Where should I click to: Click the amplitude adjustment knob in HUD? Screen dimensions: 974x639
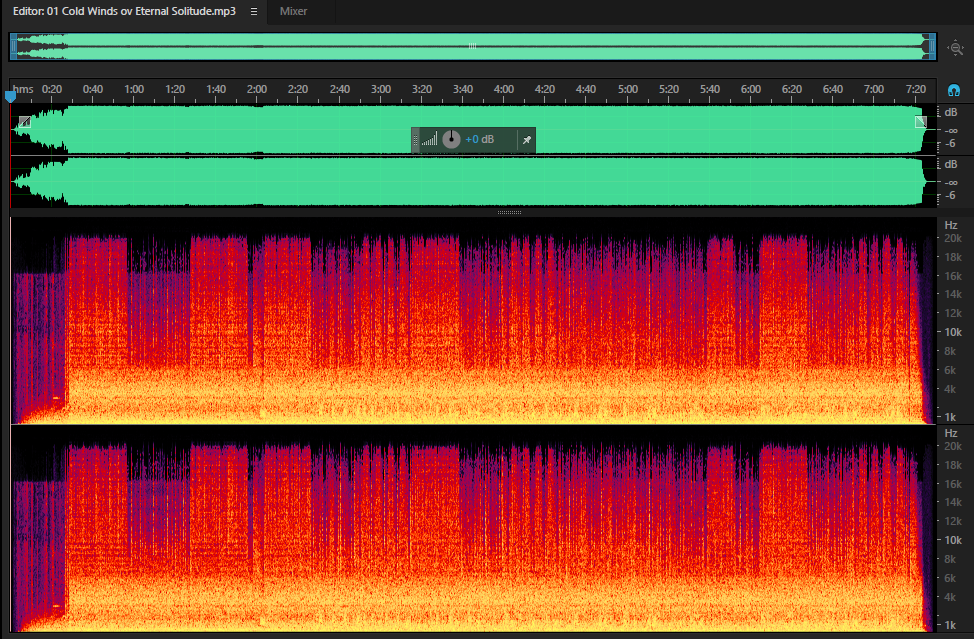coord(452,139)
